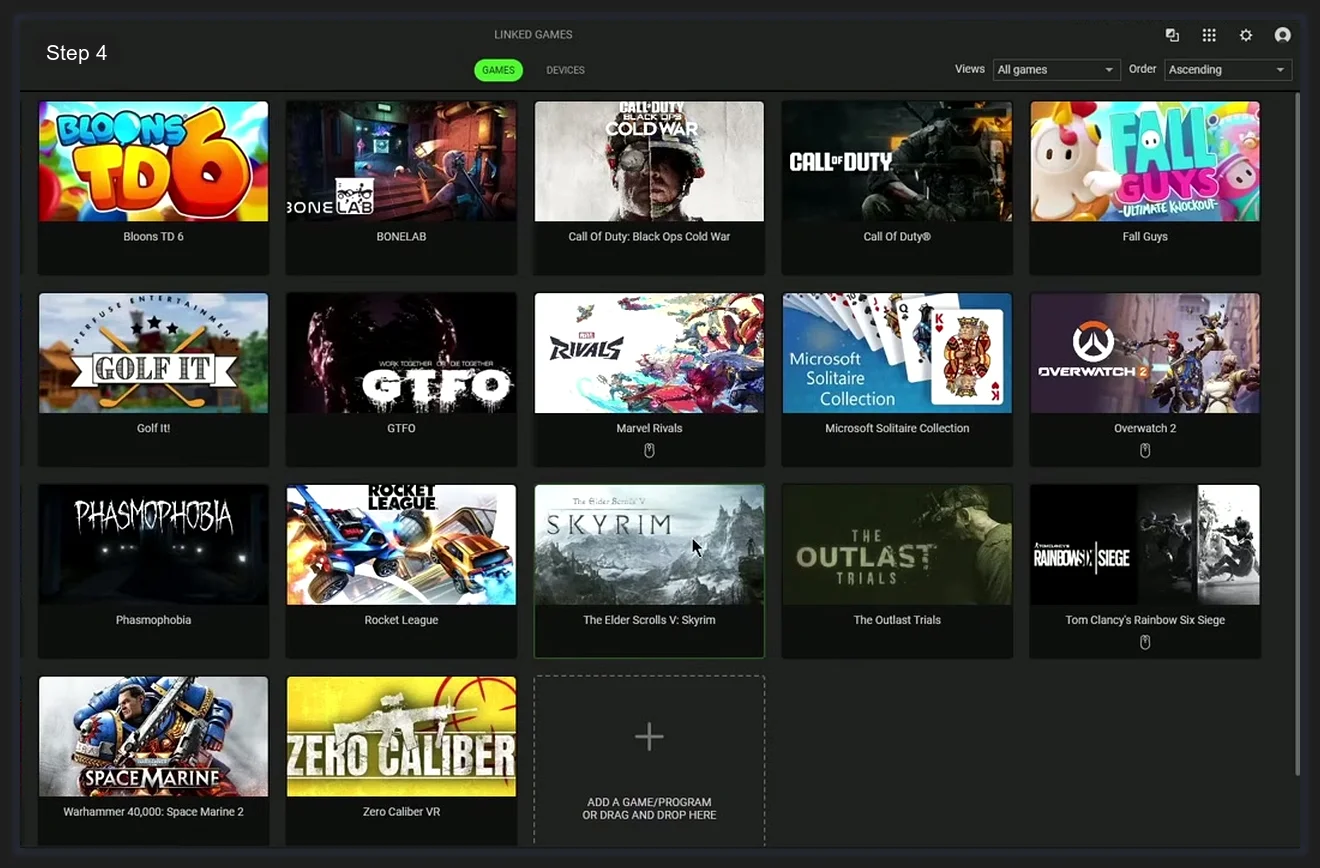Screen dimensions: 1320x868
Task: Open the Views 'All games' dropdown
Action: coord(1056,69)
